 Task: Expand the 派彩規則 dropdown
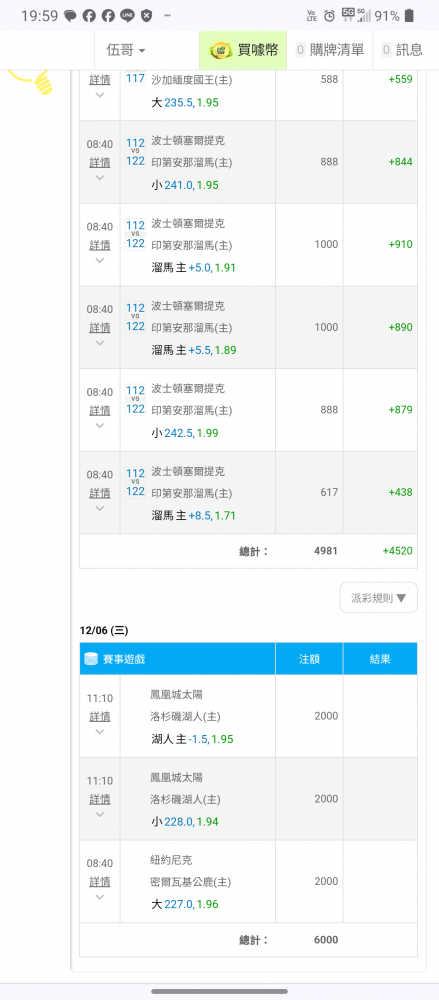pos(378,598)
